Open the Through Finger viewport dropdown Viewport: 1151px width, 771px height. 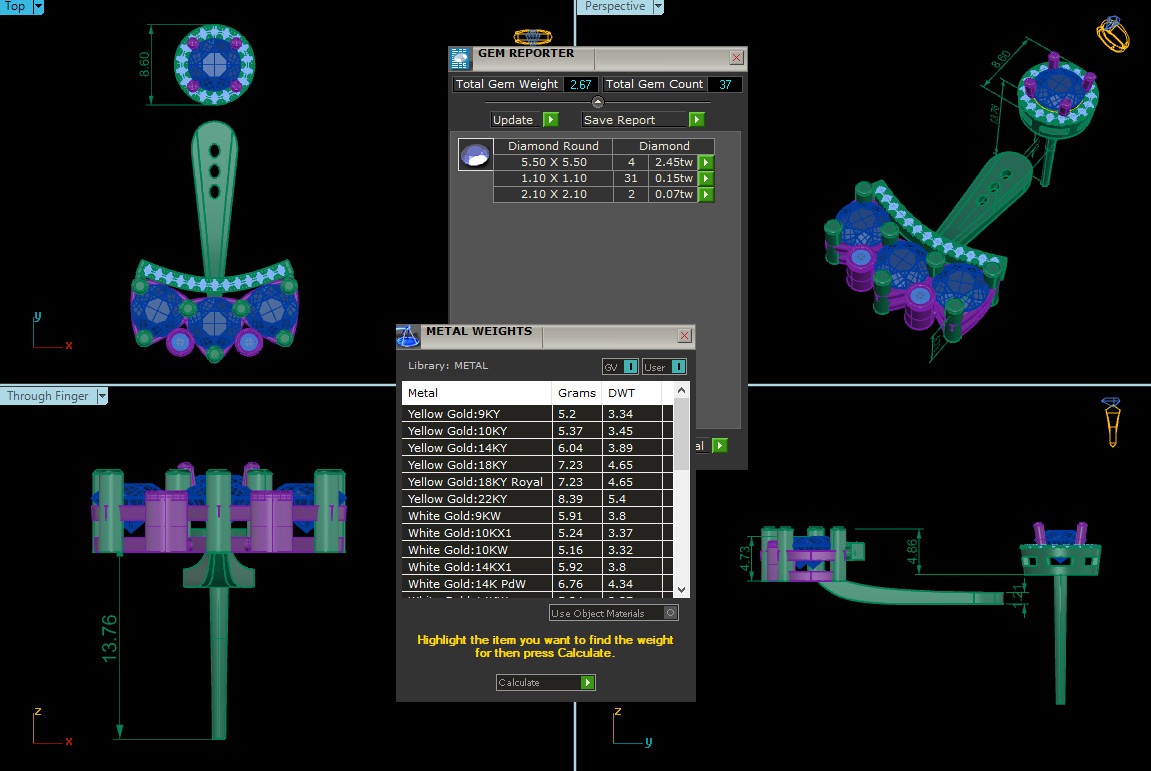pyautogui.click(x=101, y=396)
